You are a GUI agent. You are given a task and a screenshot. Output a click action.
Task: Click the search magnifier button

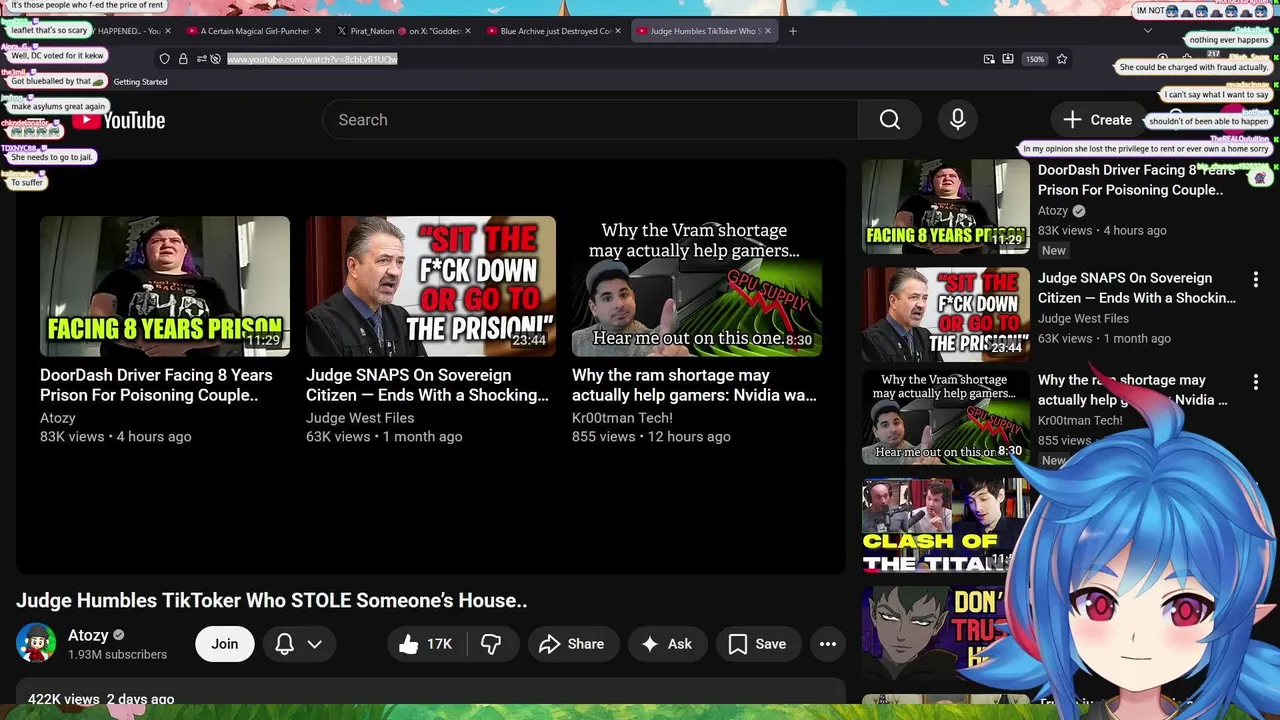pyautogui.click(x=890, y=120)
